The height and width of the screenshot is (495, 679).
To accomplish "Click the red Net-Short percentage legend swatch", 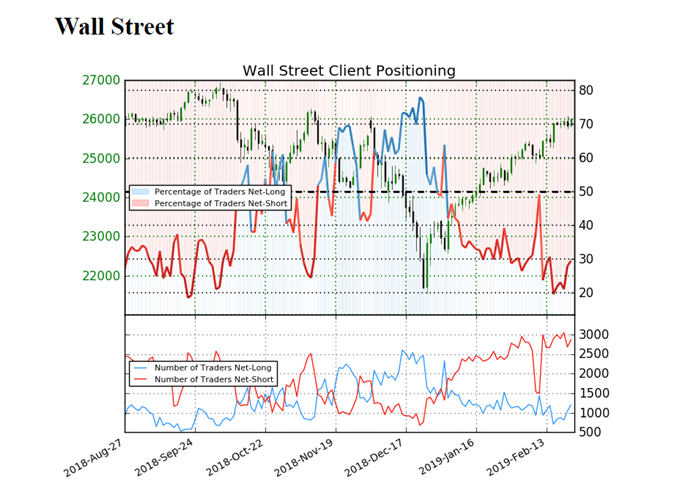I will pos(140,203).
